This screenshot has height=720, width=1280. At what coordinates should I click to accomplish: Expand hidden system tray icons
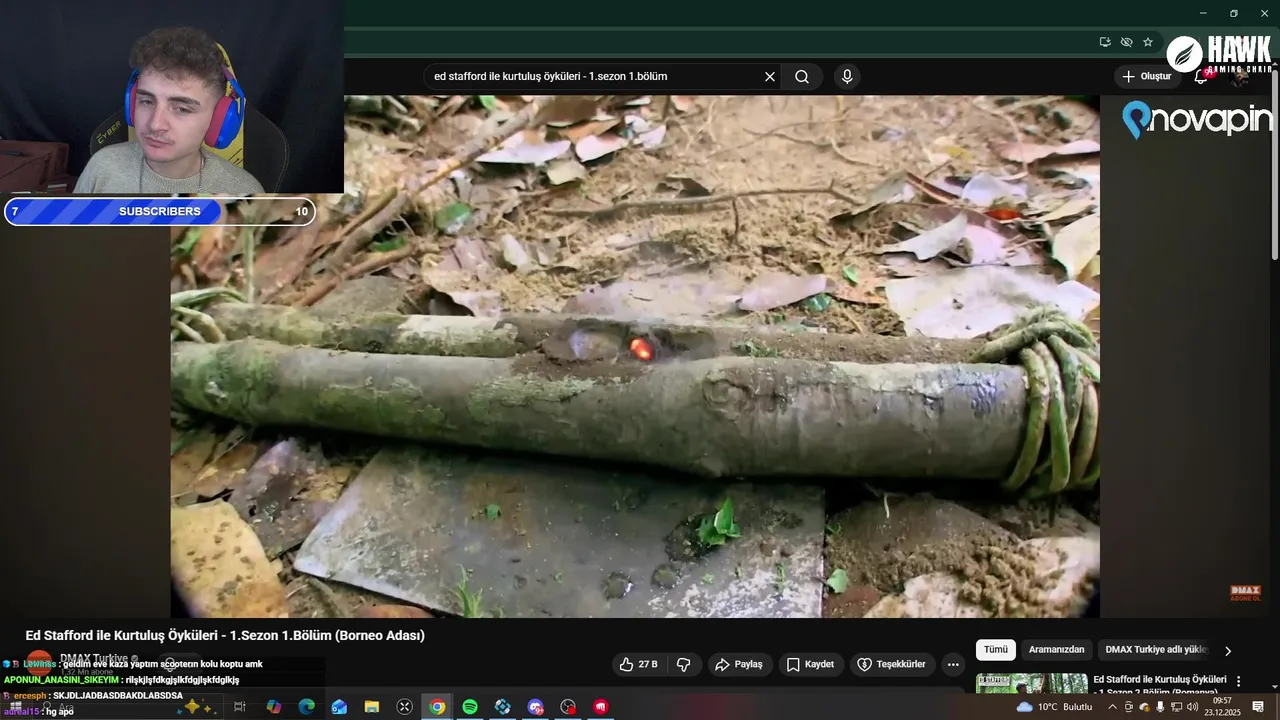pos(1112,707)
